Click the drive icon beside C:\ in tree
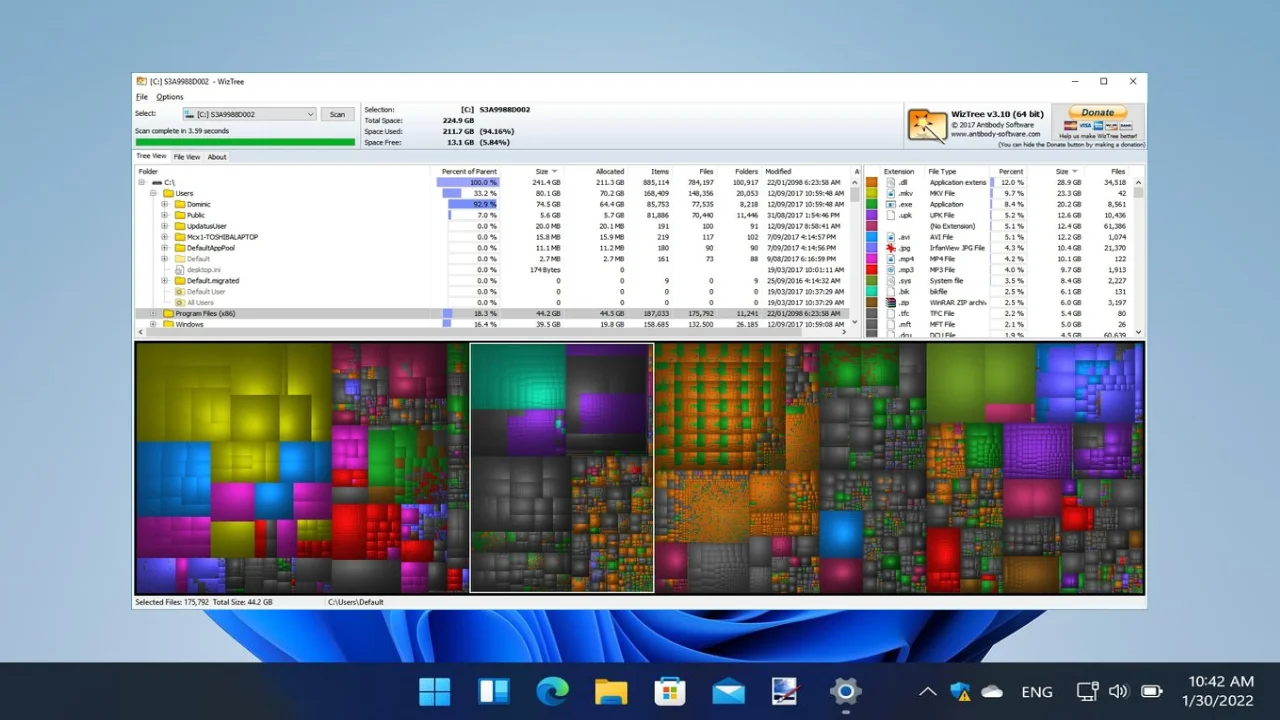The width and height of the screenshot is (1280, 720). pyautogui.click(x=158, y=183)
